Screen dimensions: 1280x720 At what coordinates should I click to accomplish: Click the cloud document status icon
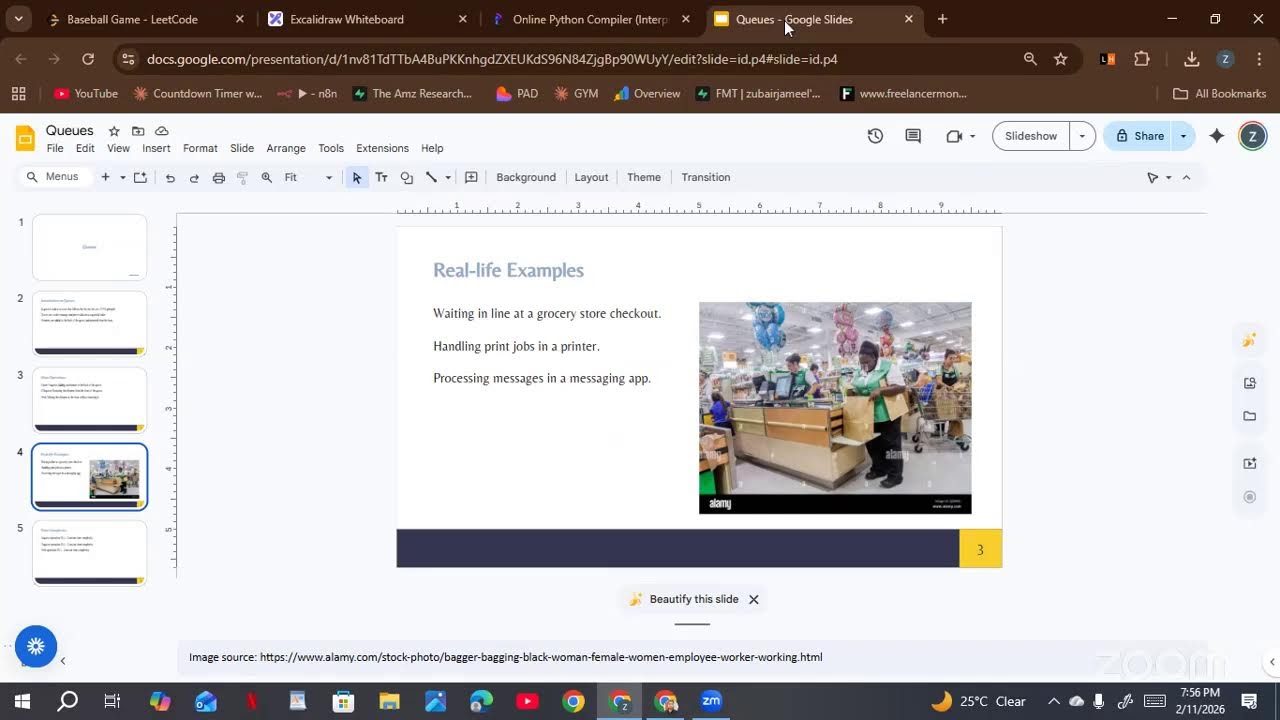(x=162, y=131)
